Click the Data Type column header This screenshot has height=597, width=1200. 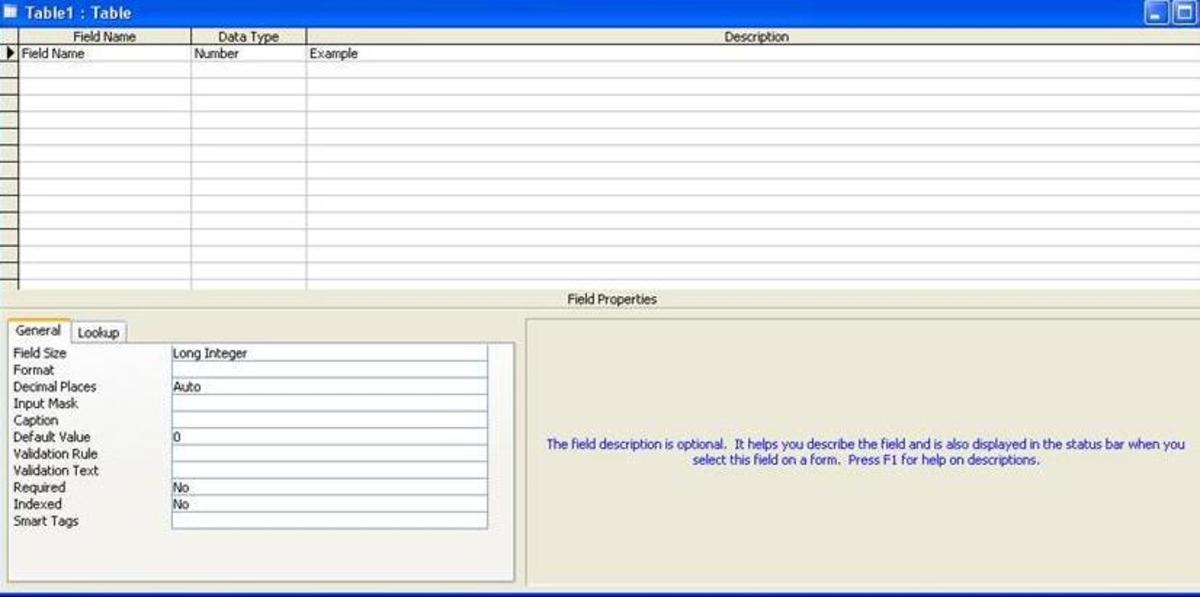click(x=248, y=37)
